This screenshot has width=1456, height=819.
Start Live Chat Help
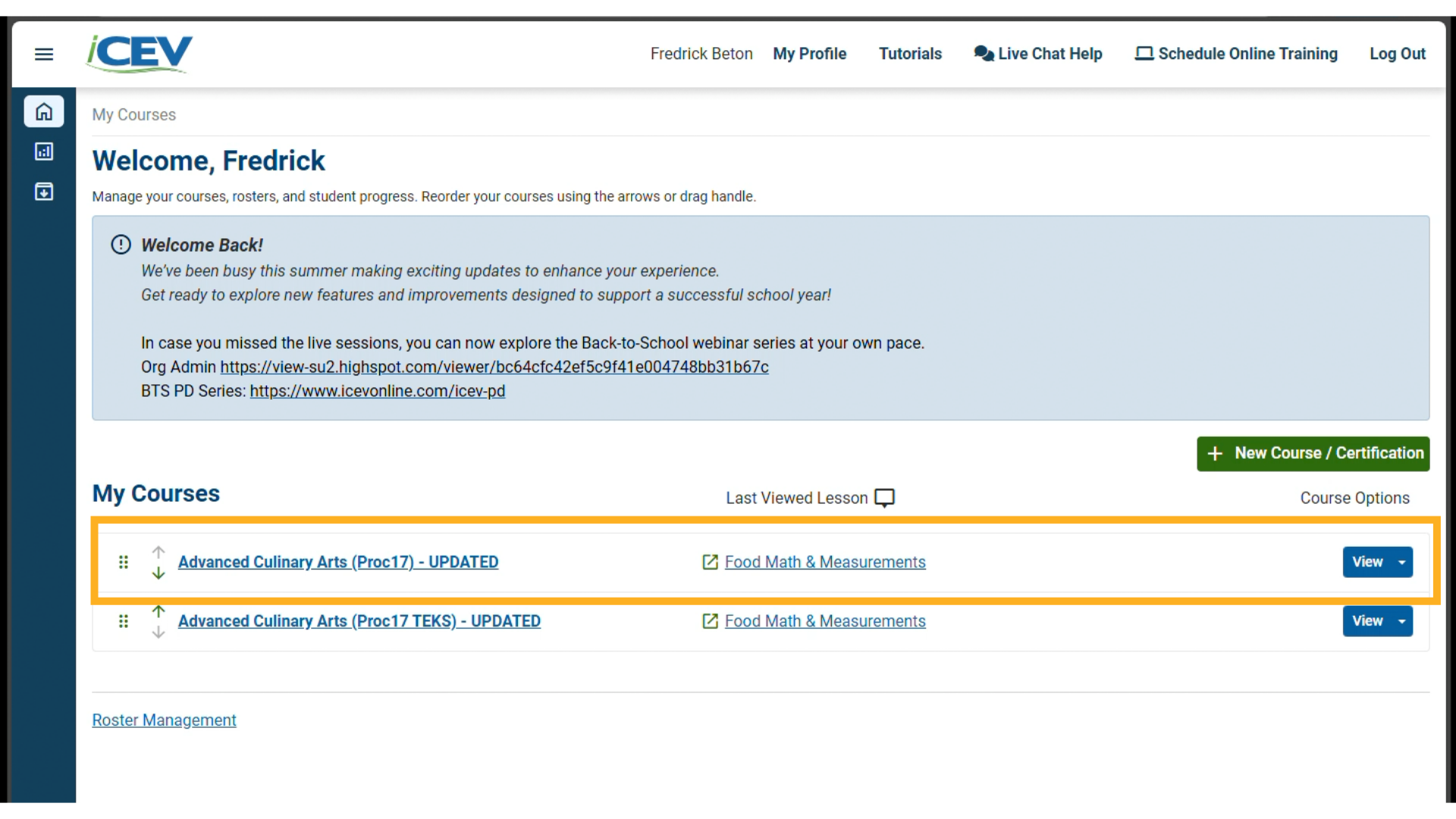coord(1037,54)
